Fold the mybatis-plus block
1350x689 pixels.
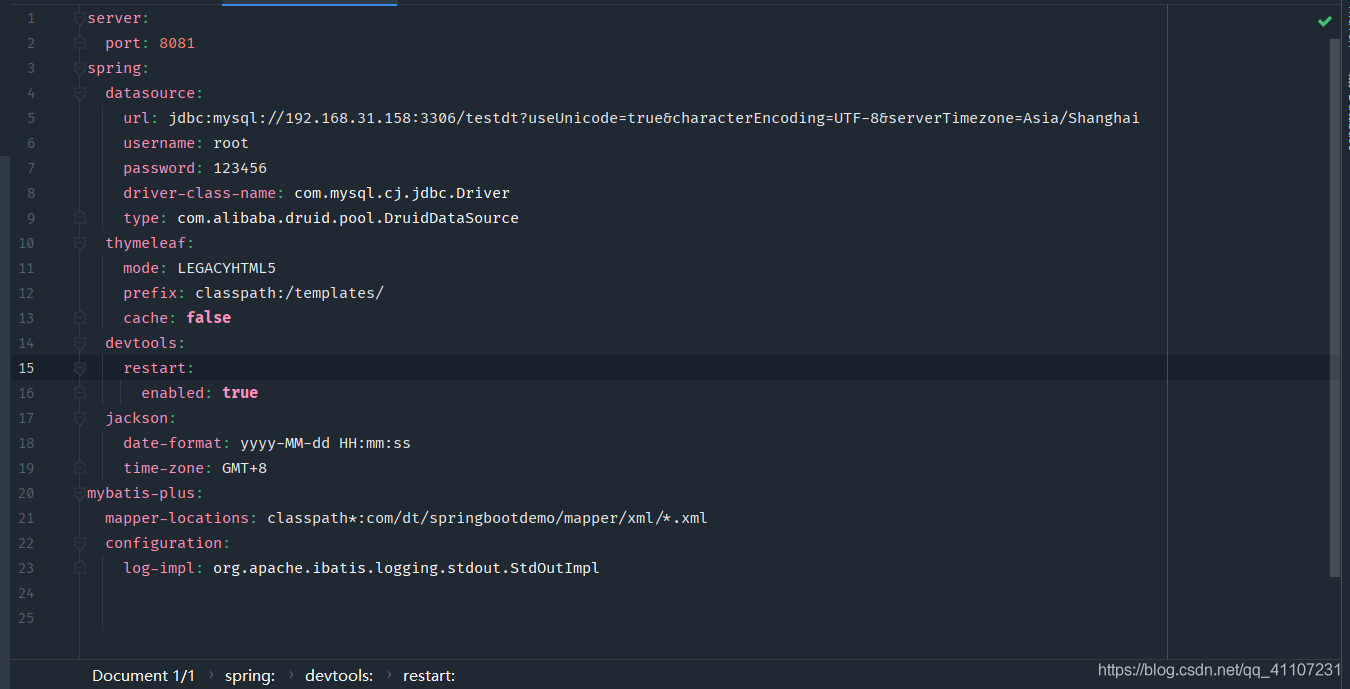click(79, 493)
